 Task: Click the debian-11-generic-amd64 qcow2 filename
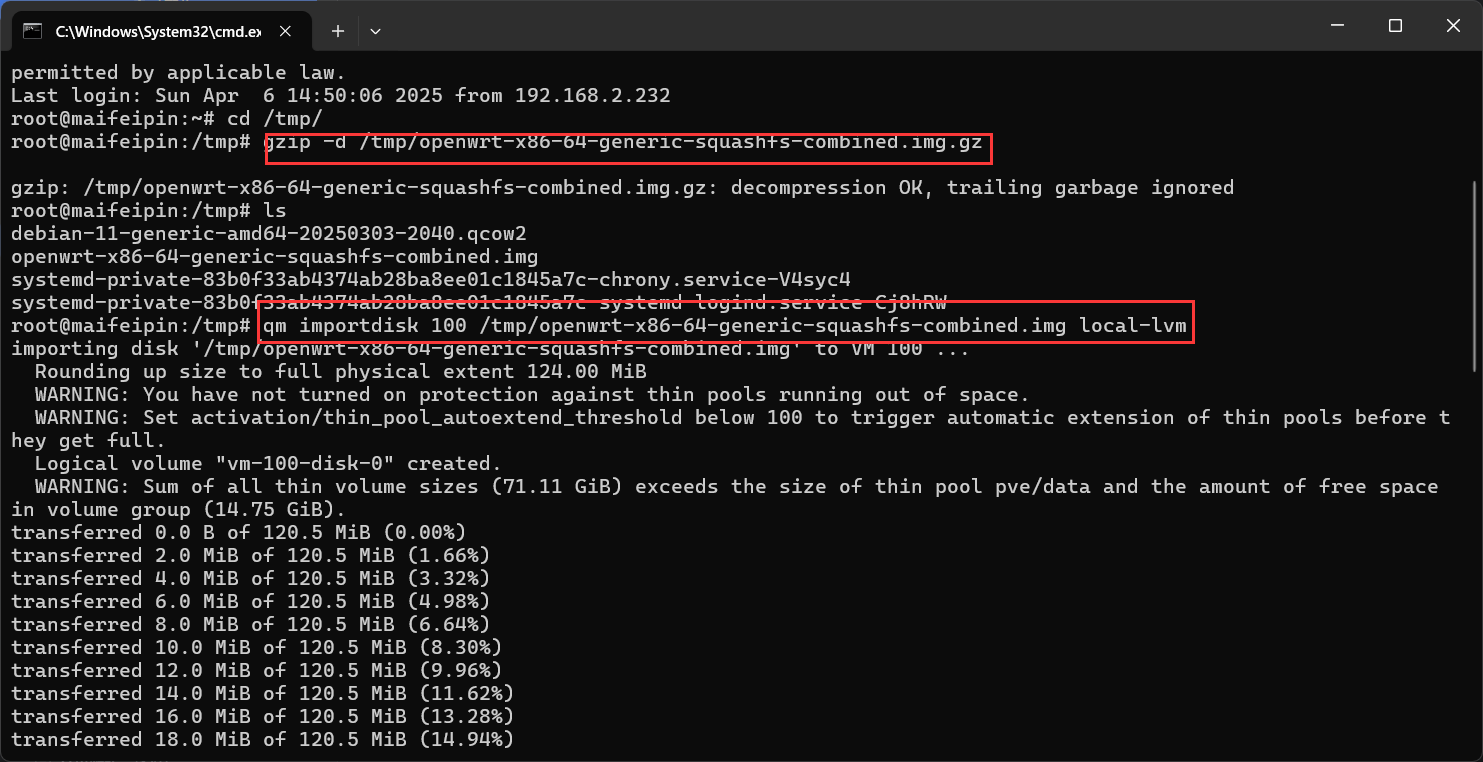[x=269, y=233]
